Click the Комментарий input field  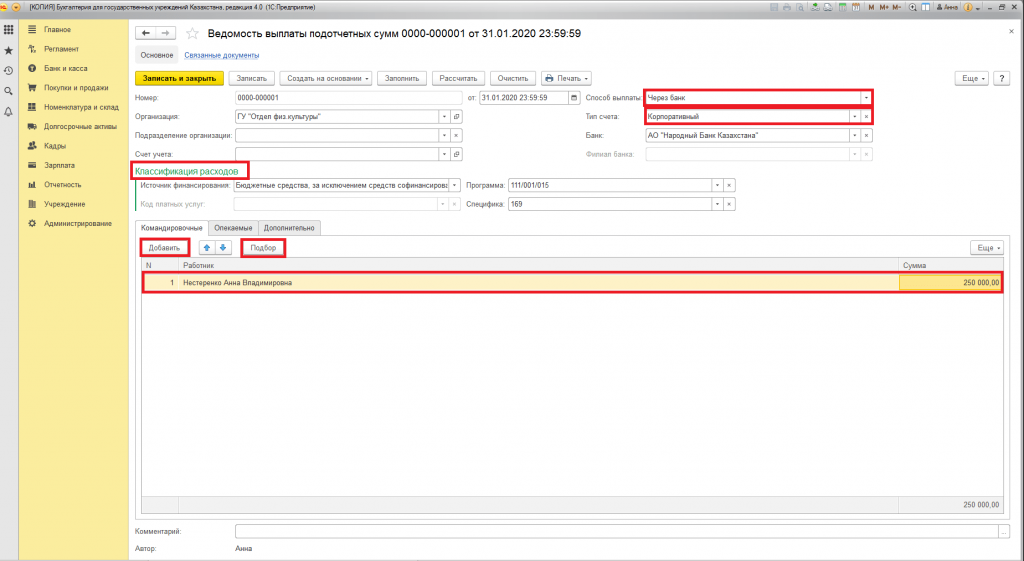click(x=615, y=531)
